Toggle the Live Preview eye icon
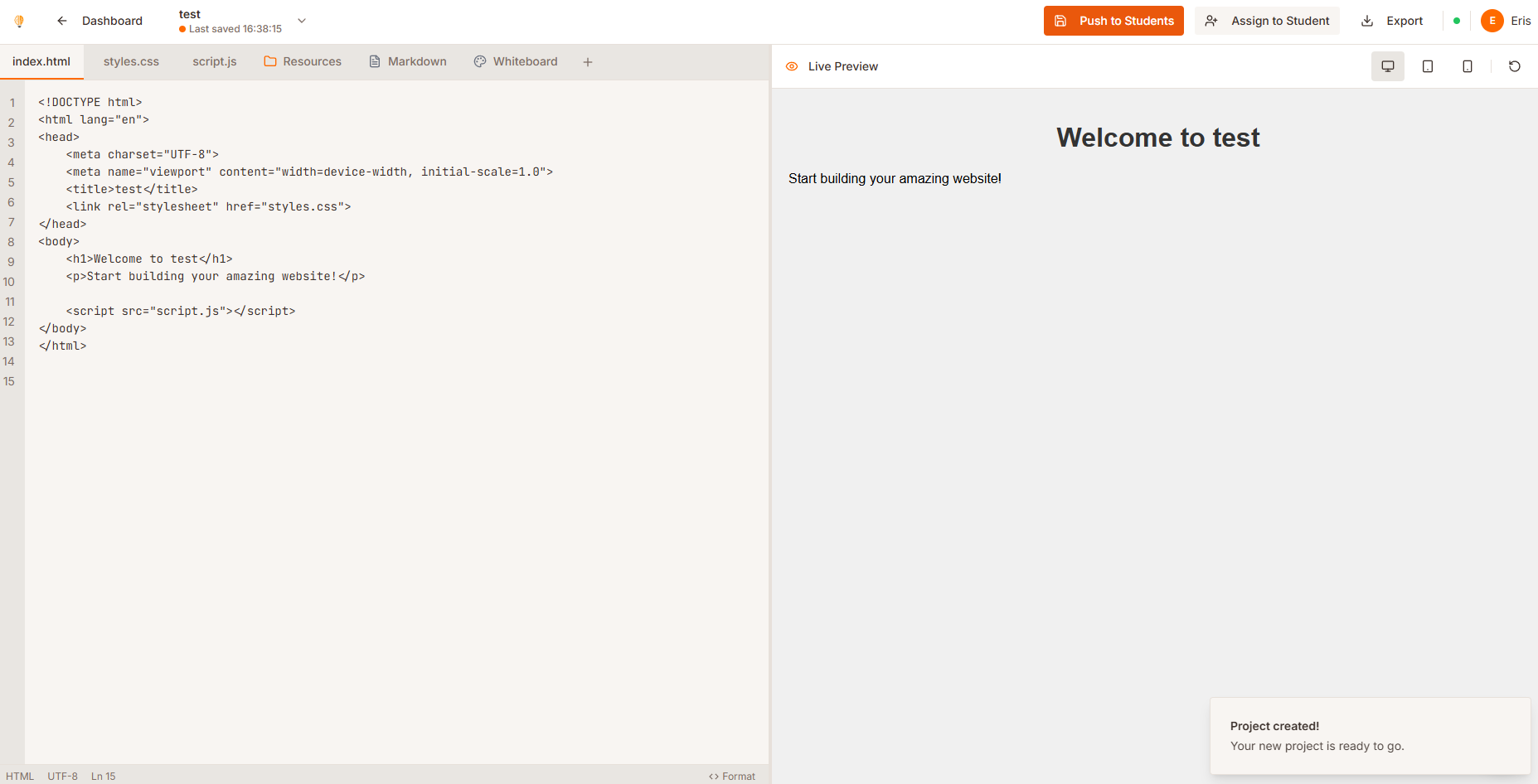The image size is (1538, 784). coord(792,65)
